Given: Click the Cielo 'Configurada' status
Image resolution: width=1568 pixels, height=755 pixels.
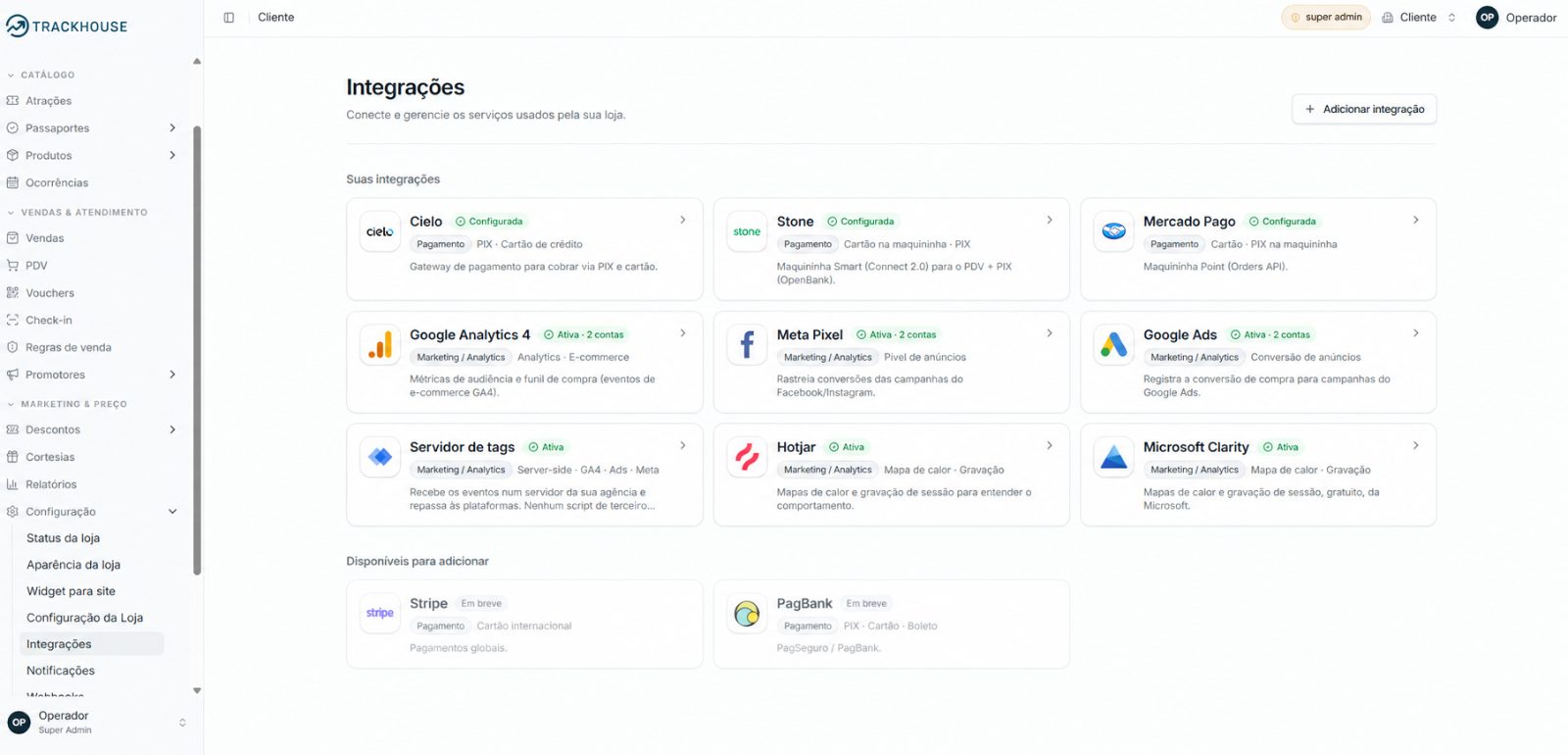Looking at the screenshot, I should 489,222.
